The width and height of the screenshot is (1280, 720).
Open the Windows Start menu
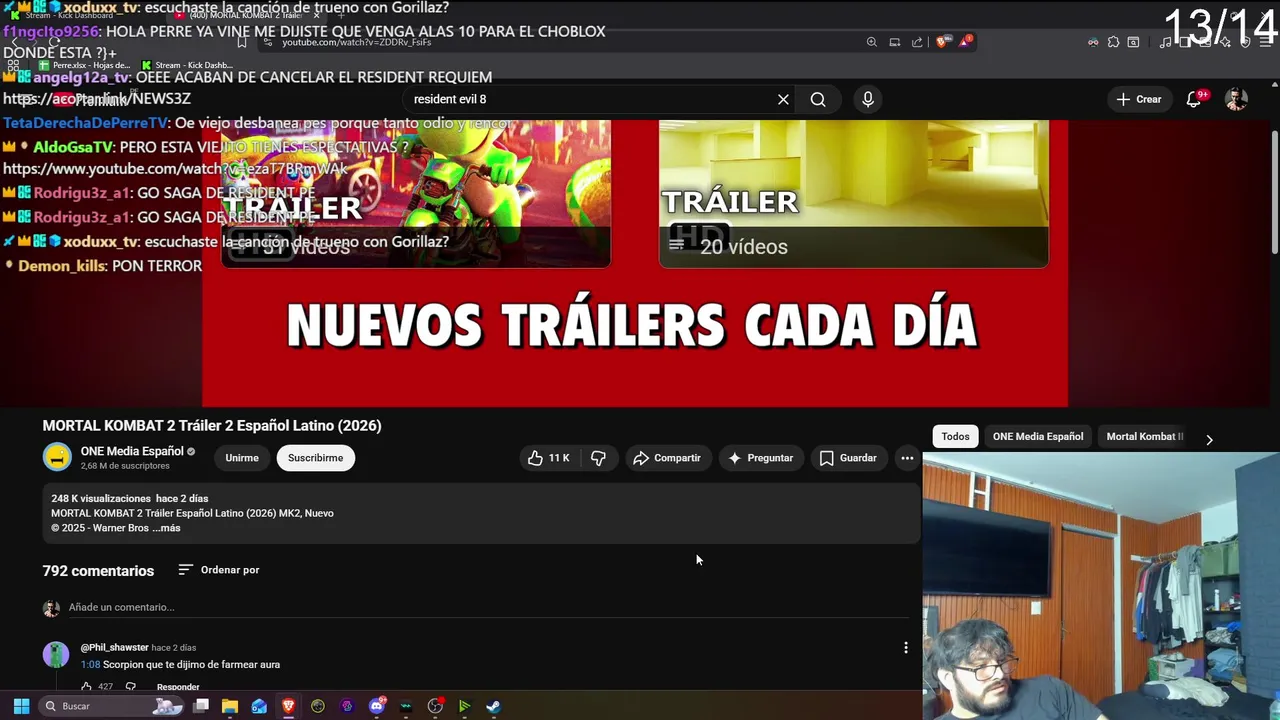20,706
